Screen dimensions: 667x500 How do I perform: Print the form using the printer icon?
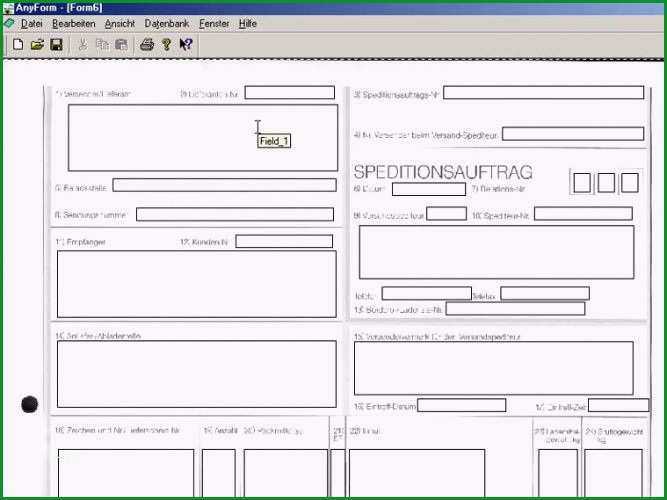click(147, 44)
